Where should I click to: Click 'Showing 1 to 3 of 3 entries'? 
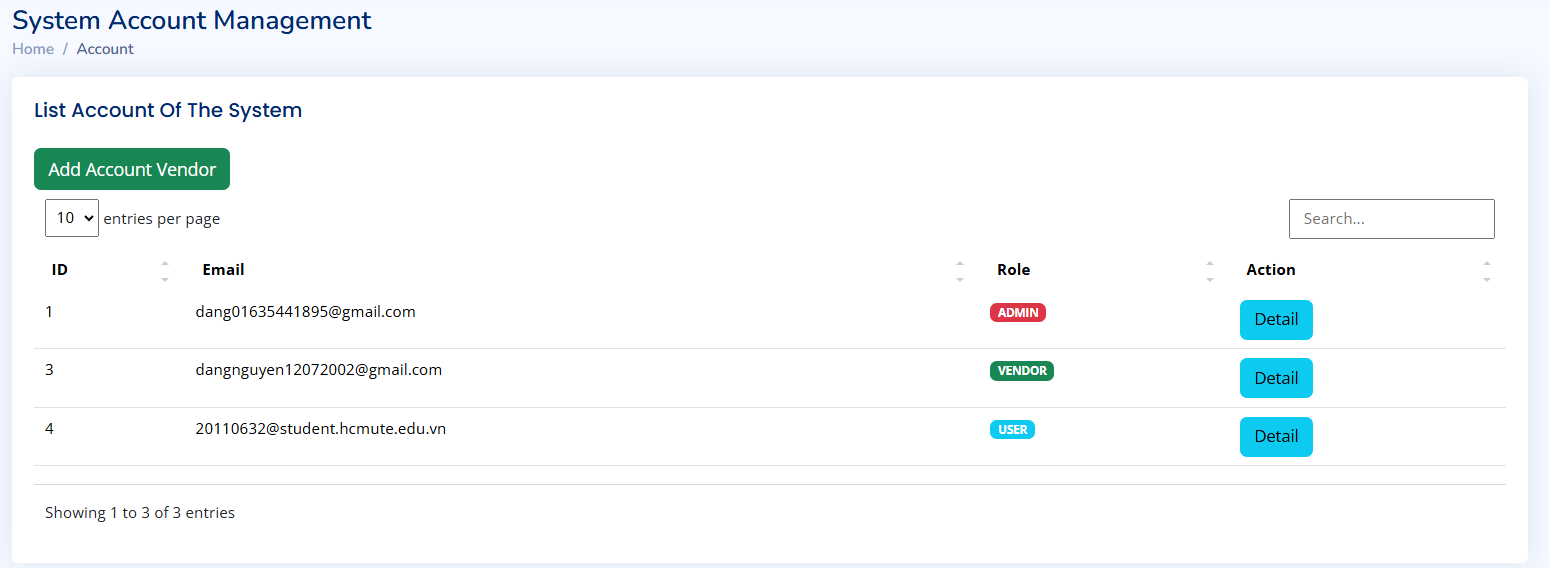pyautogui.click(x=140, y=513)
